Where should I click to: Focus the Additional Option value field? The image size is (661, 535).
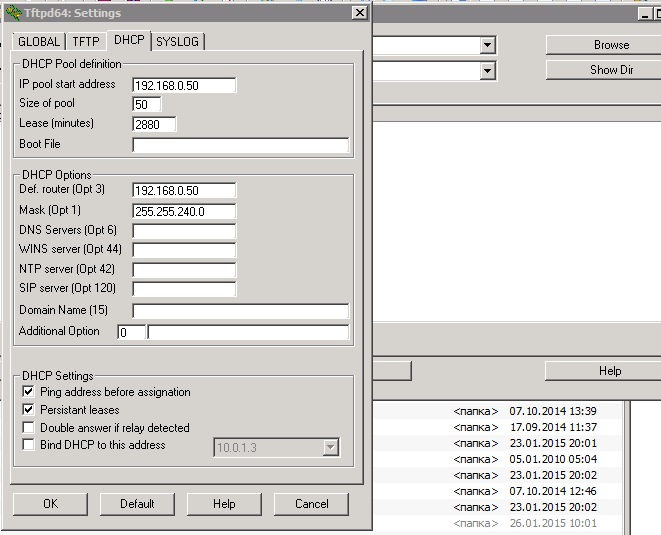coord(249,332)
